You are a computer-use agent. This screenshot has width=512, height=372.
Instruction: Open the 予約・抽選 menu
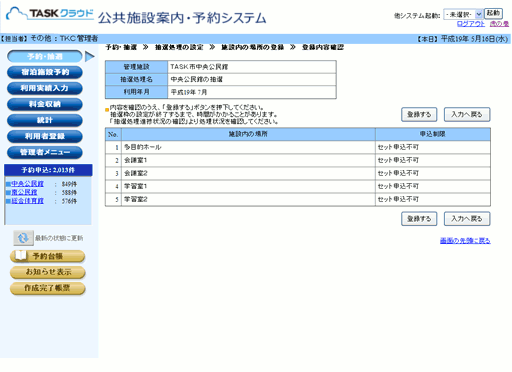pyautogui.click(x=45, y=56)
